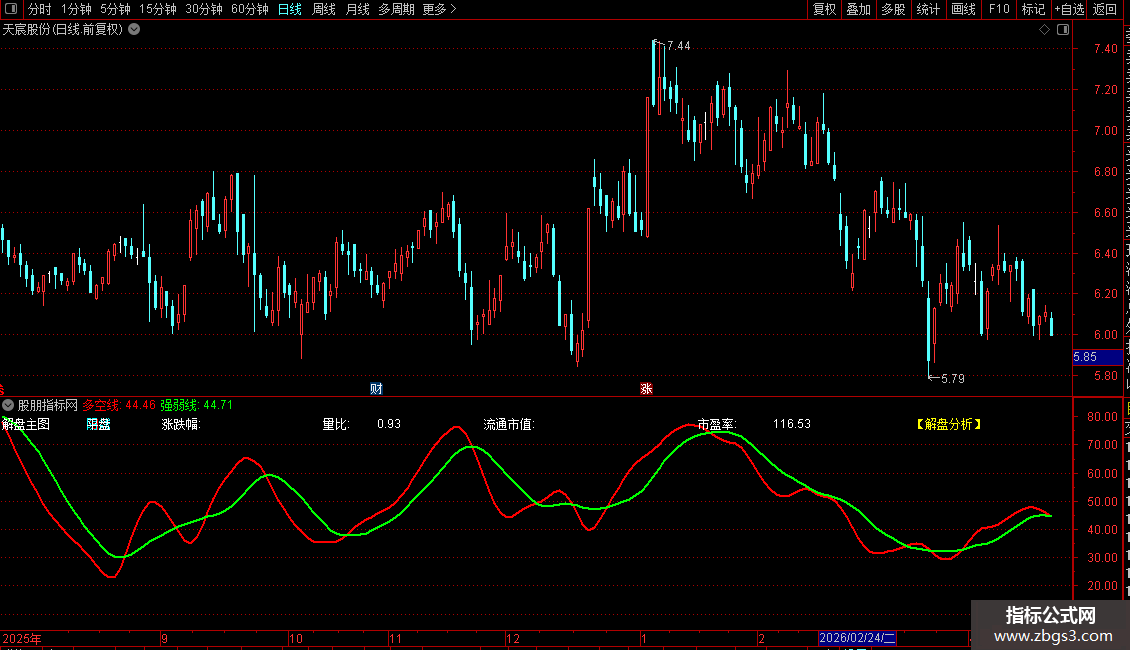Toggle the right side panel icon
The height and width of the screenshot is (650, 1130).
[x=1063, y=30]
